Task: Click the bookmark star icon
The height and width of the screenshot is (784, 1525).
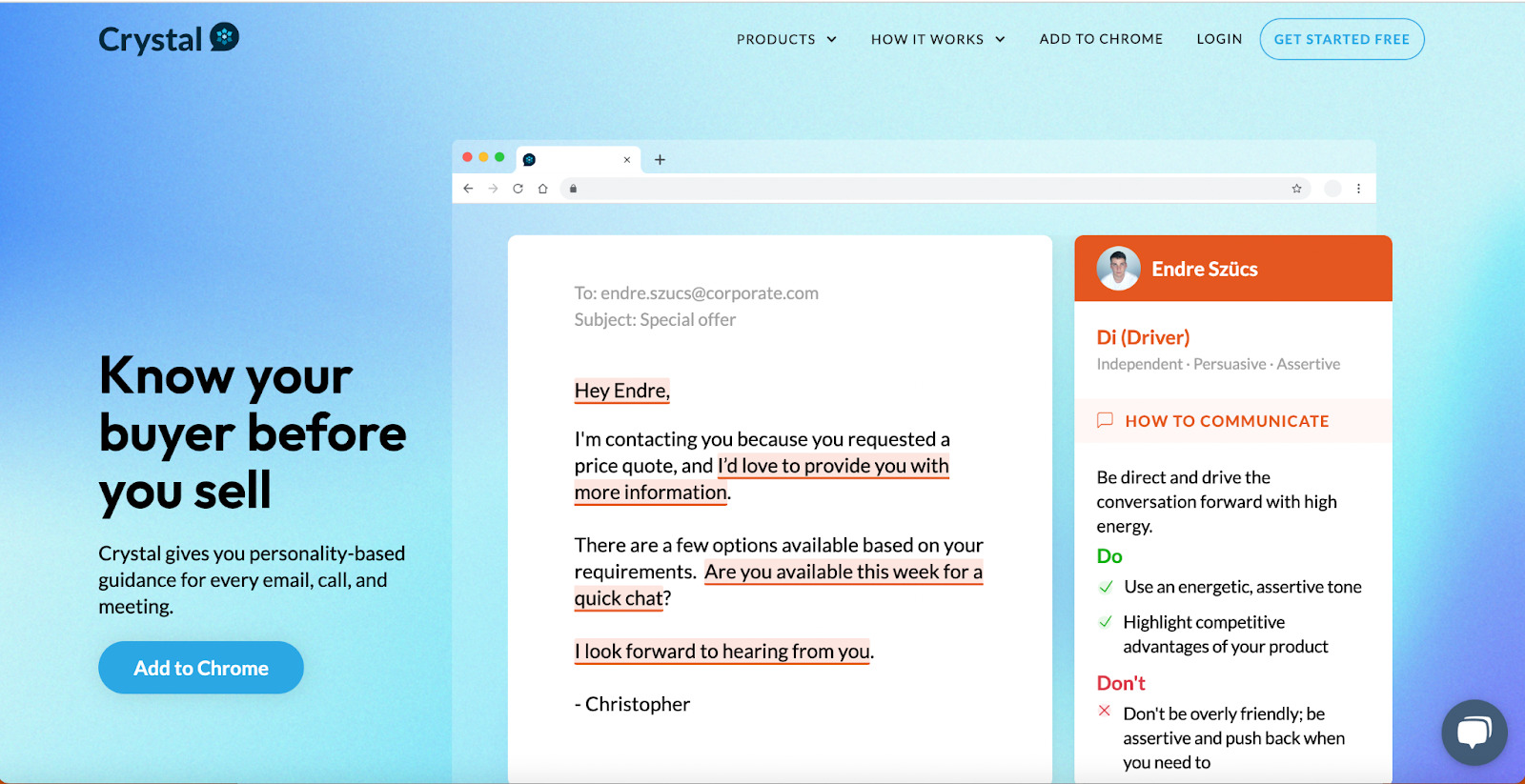Action: tap(1296, 189)
